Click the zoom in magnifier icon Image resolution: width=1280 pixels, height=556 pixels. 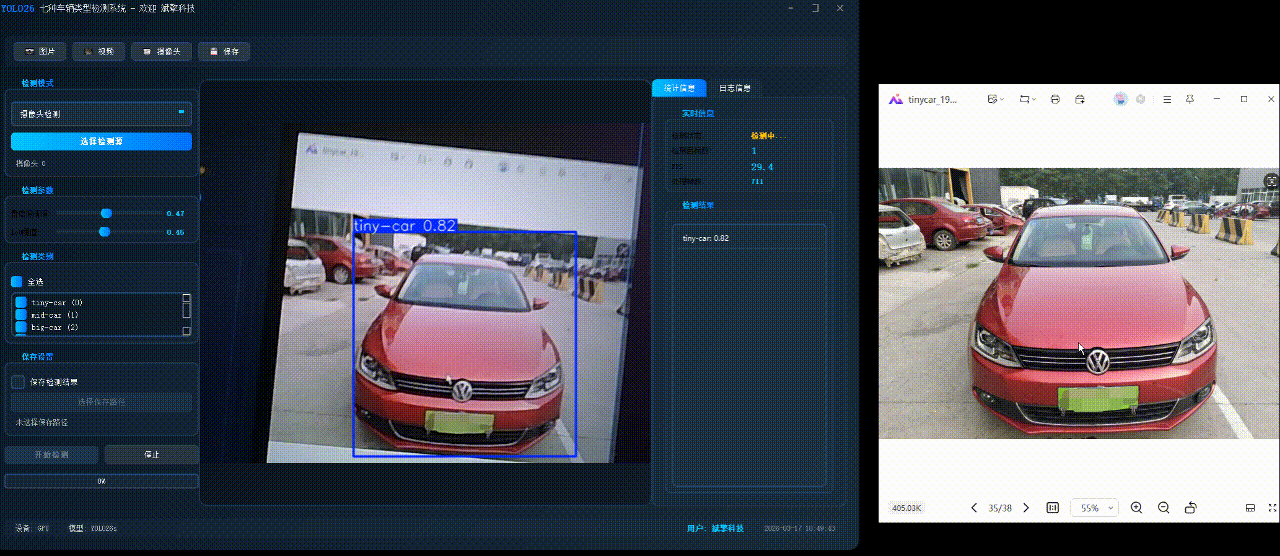click(x=1137, y=508)
